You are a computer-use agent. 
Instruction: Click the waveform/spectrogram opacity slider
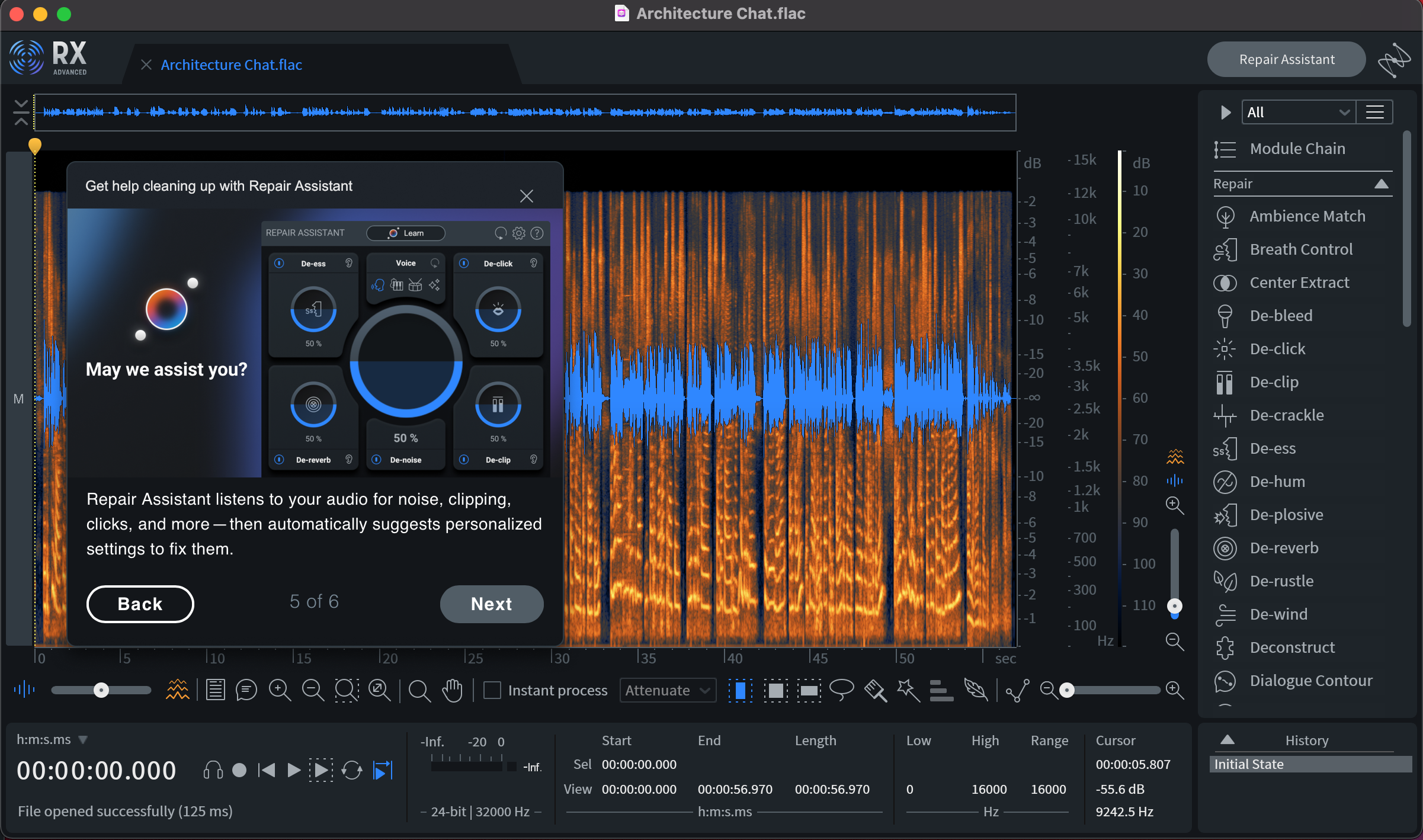101,690
